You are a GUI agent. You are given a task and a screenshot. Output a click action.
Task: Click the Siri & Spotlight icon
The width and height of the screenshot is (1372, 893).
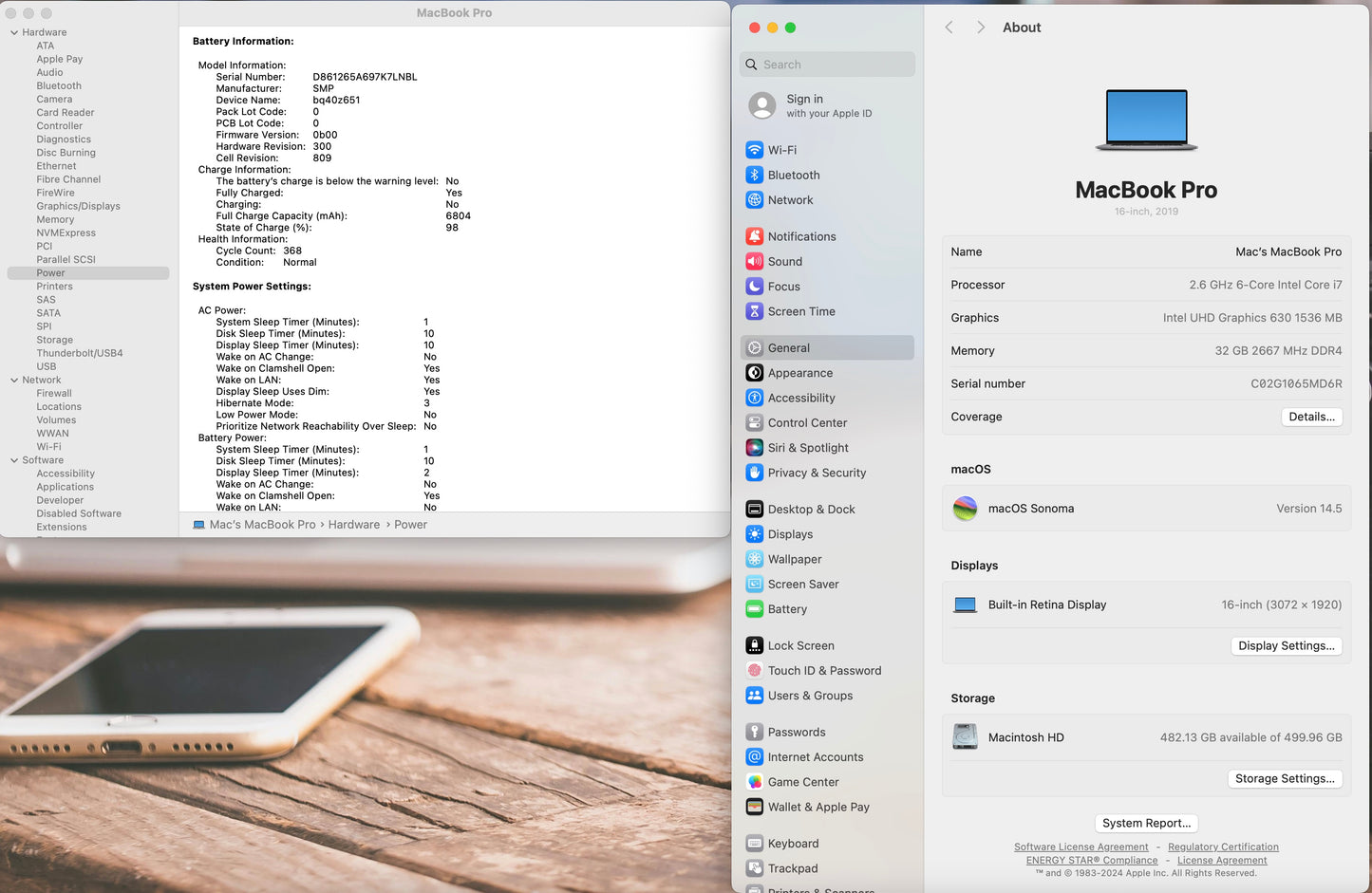[x=754, y=448]
